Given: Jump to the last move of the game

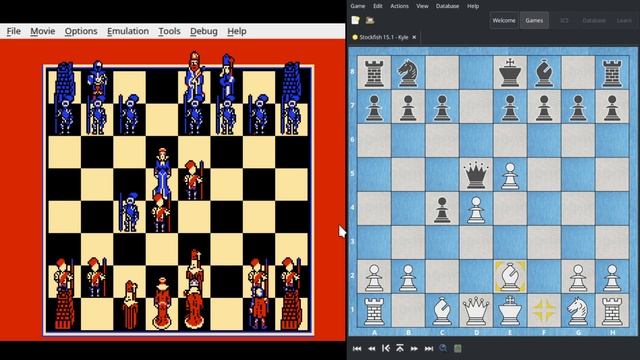Looking at the screenshot, I should 429,349.
